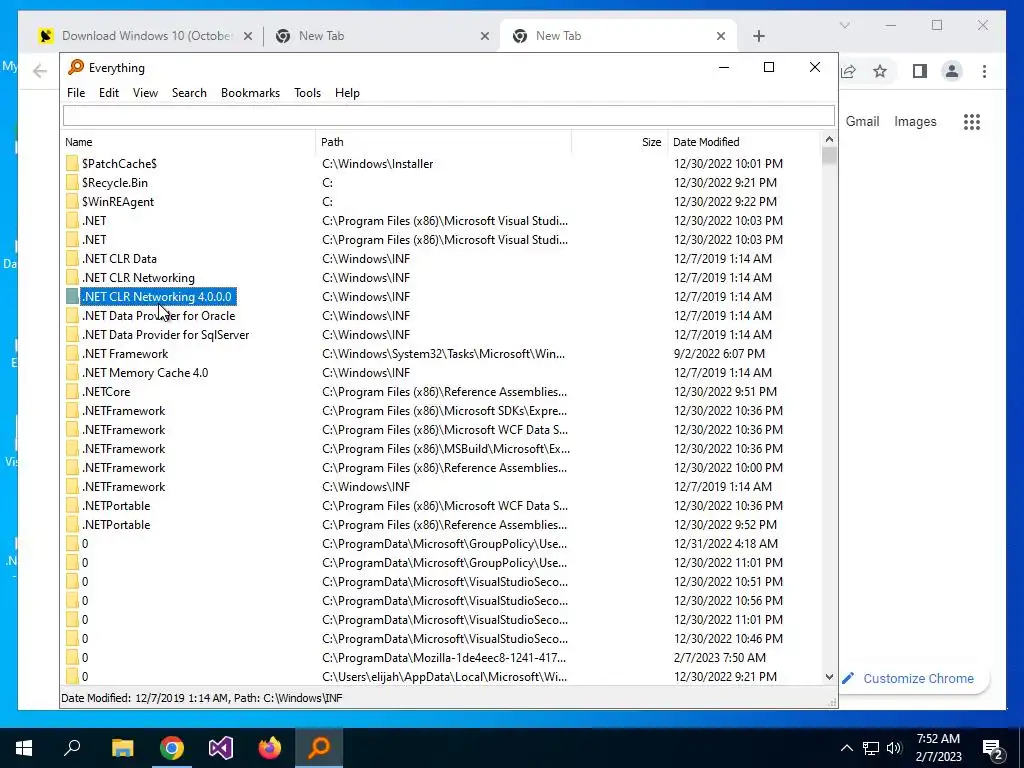Image resolution: width=1024 pixels, height=768 pixels.
Task: Click folder icon of .NET CLR Networking 4.0.0.0
Action: pos(72,296)
